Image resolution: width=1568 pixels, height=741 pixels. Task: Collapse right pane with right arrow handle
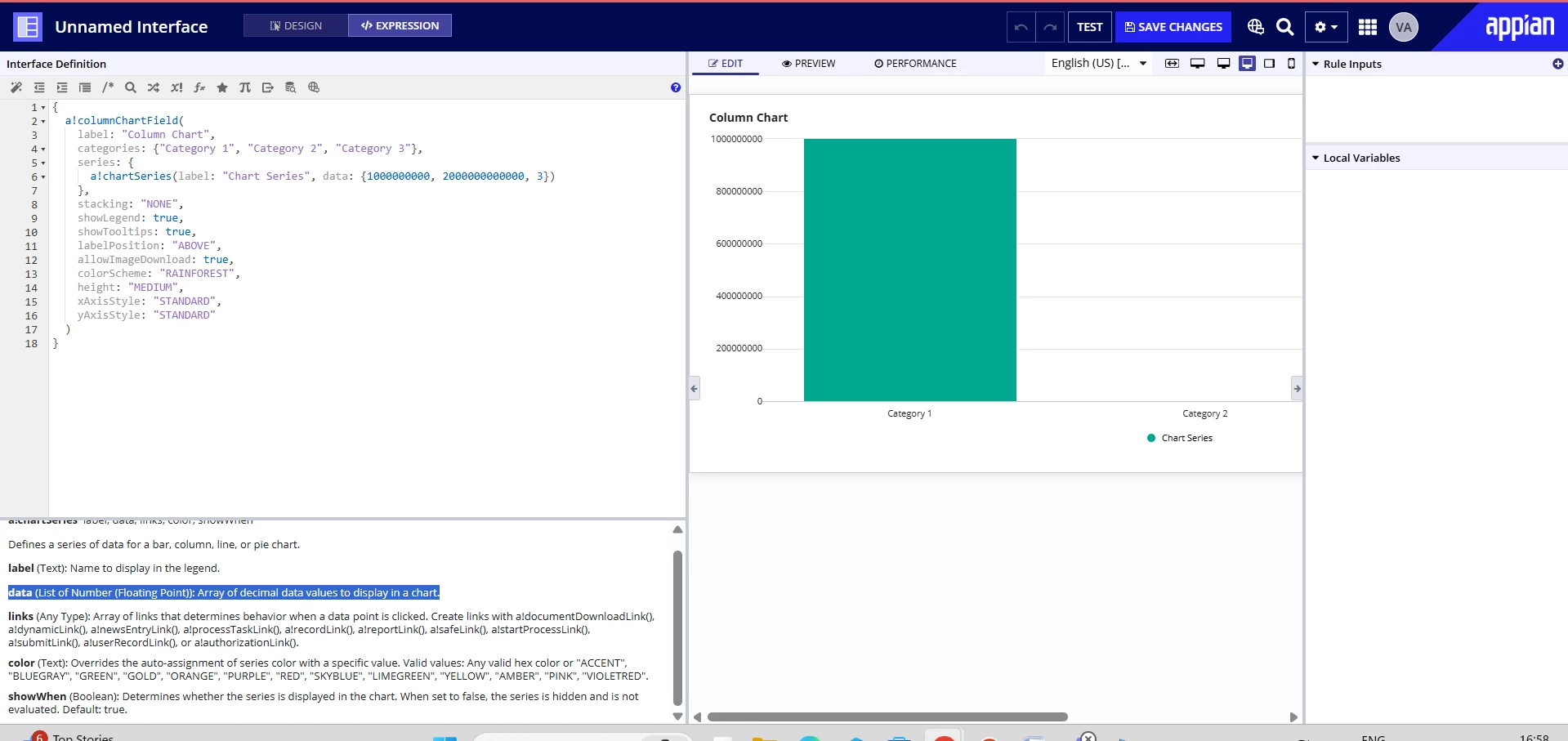[1297, 388]
